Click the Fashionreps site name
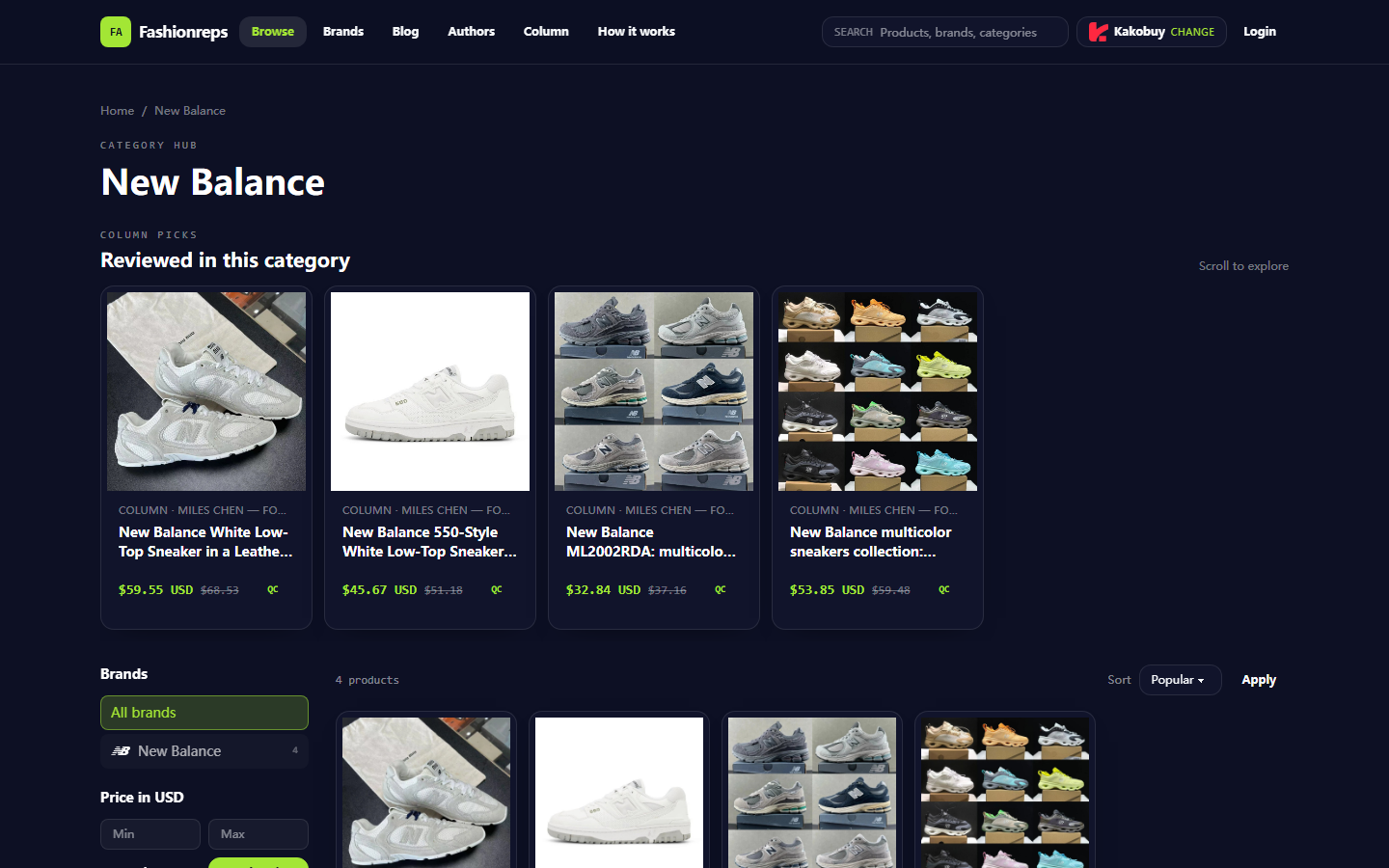 pyautogui.click(x=183, y=32)
